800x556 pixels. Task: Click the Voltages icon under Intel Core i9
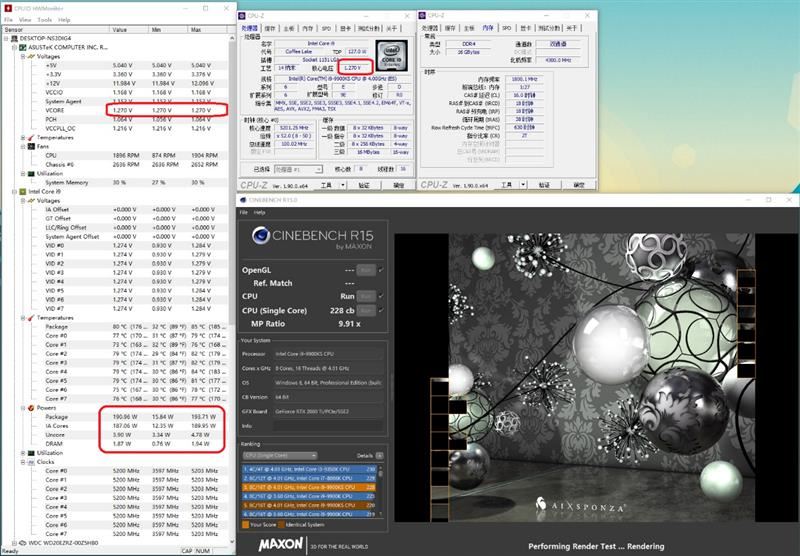31,200
